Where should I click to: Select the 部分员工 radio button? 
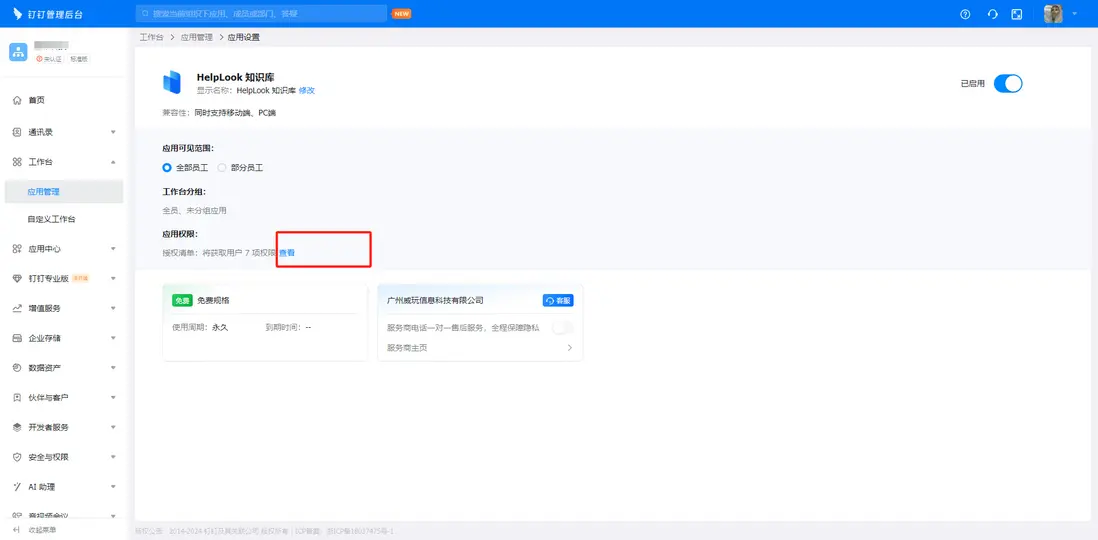click(222, 168)
